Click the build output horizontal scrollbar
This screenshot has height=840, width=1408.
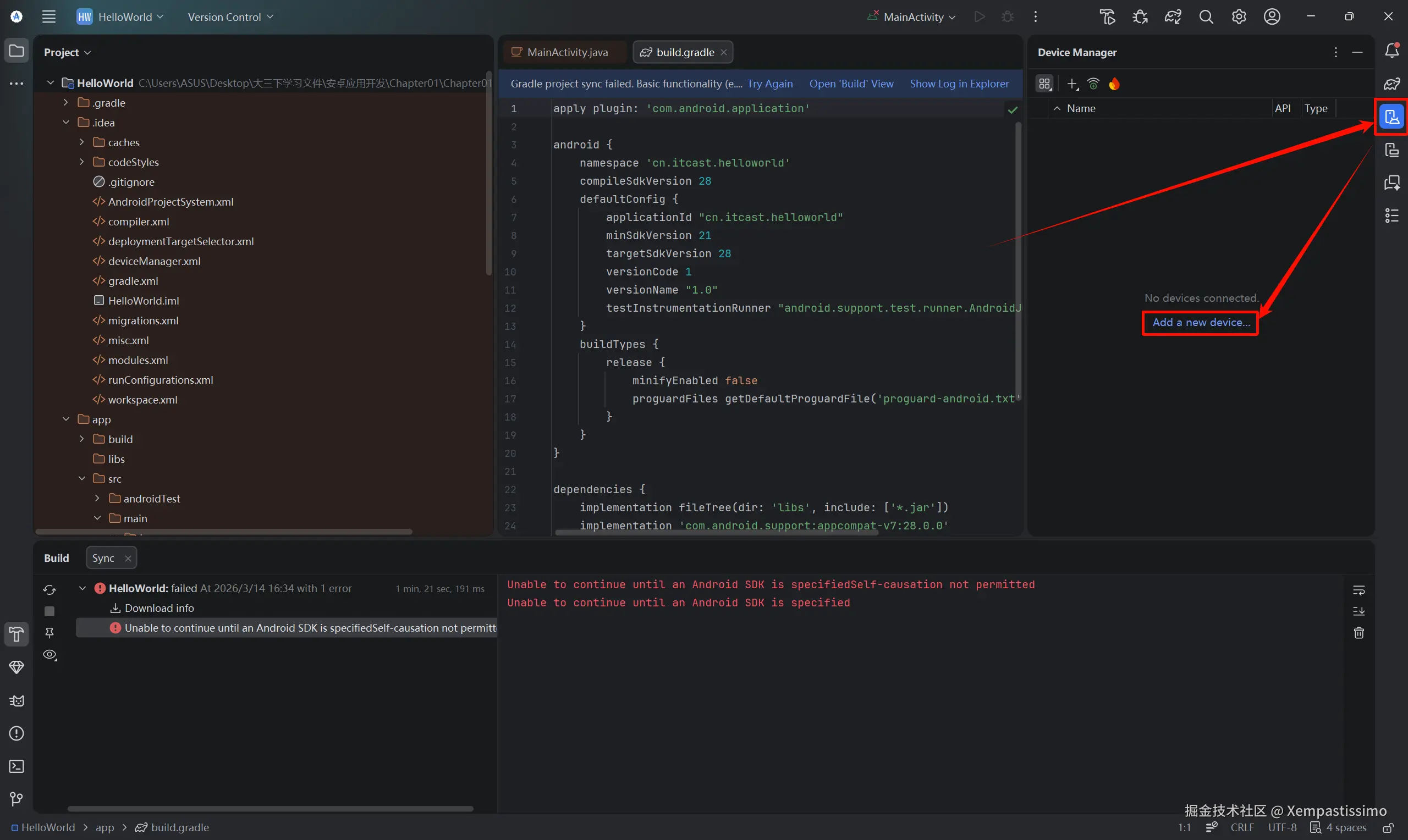[270, 809]
